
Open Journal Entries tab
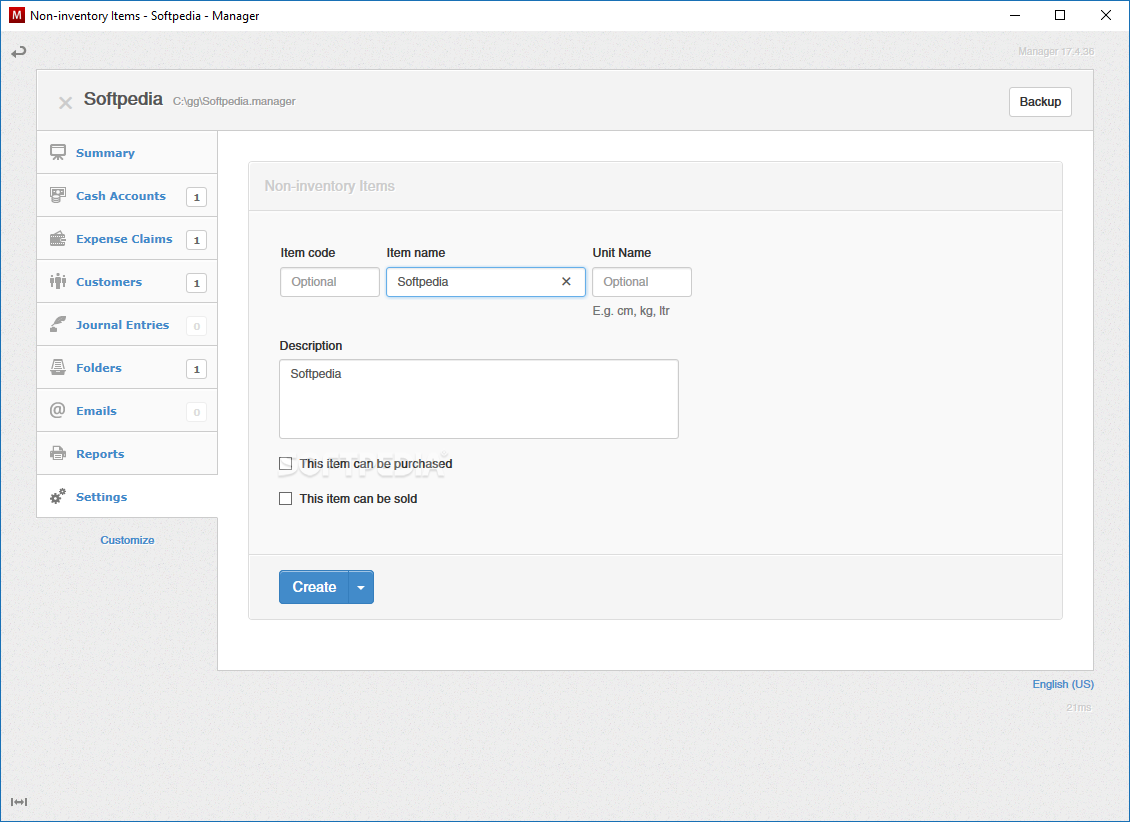click(x=127, y=324)
